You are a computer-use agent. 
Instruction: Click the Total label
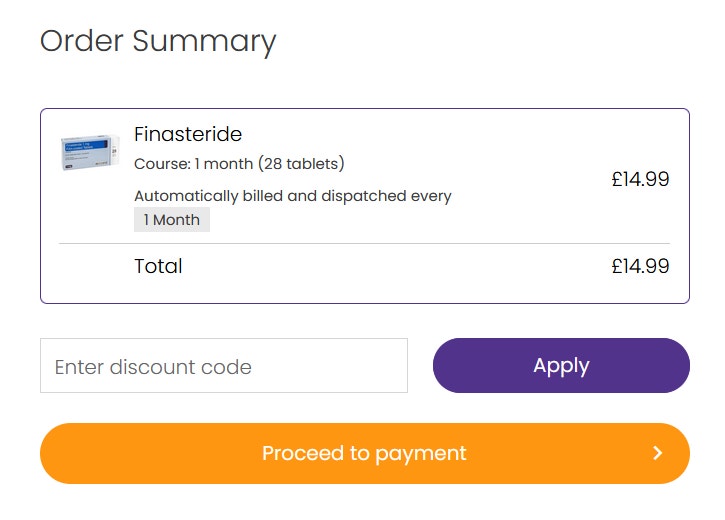(x=158, y=266)
